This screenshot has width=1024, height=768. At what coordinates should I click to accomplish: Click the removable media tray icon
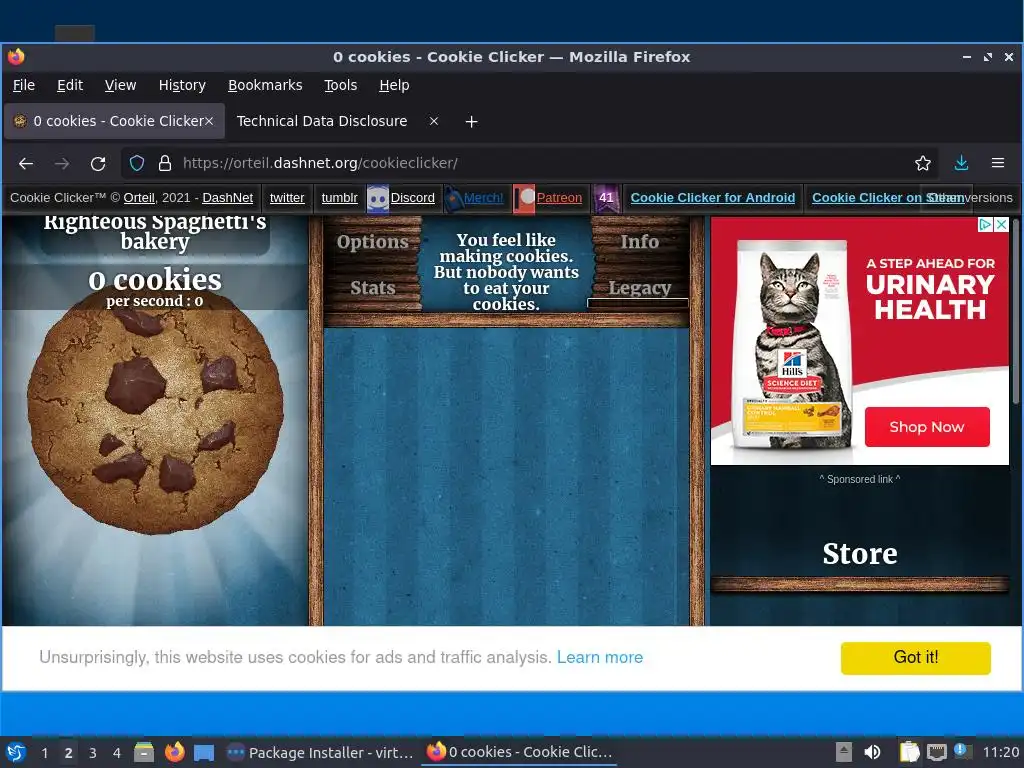pos(844,752)
